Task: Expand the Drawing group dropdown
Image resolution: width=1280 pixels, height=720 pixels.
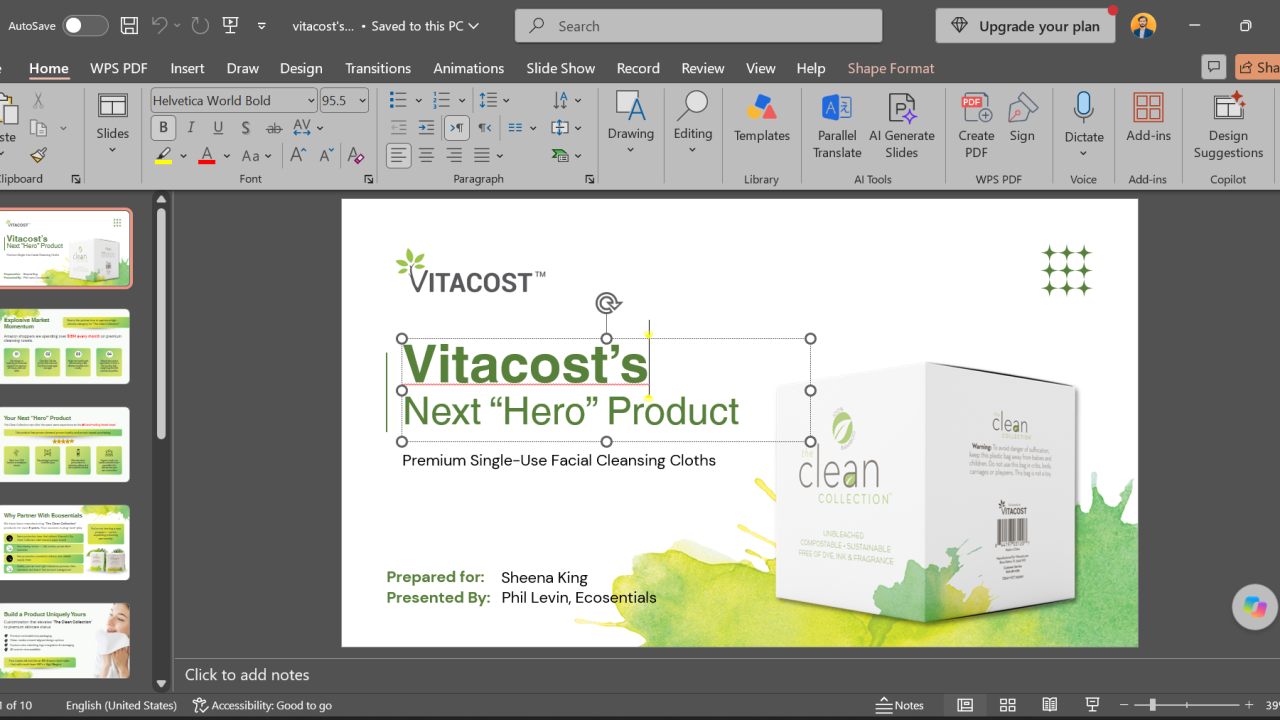Action: pyautogui.click(x=630, y=151)
